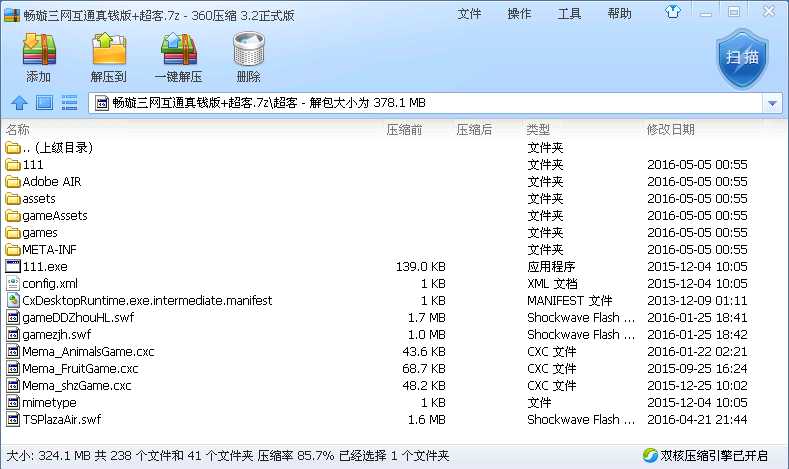Viewport: 789px width, 469px height.
Task: Open the 操作 (Operation) menu
Action: click(519, 14)
